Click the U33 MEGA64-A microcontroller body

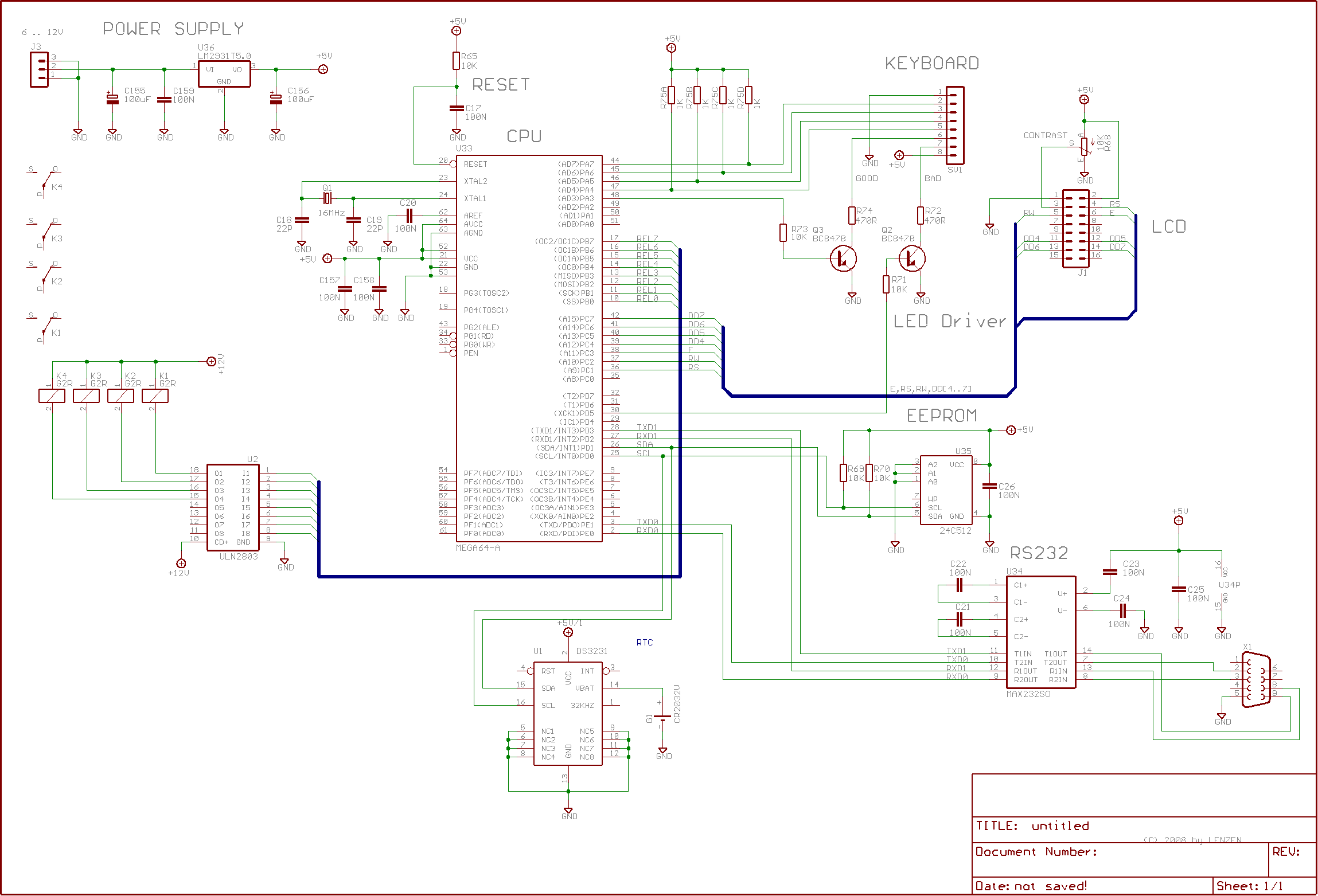click(529, 349)
